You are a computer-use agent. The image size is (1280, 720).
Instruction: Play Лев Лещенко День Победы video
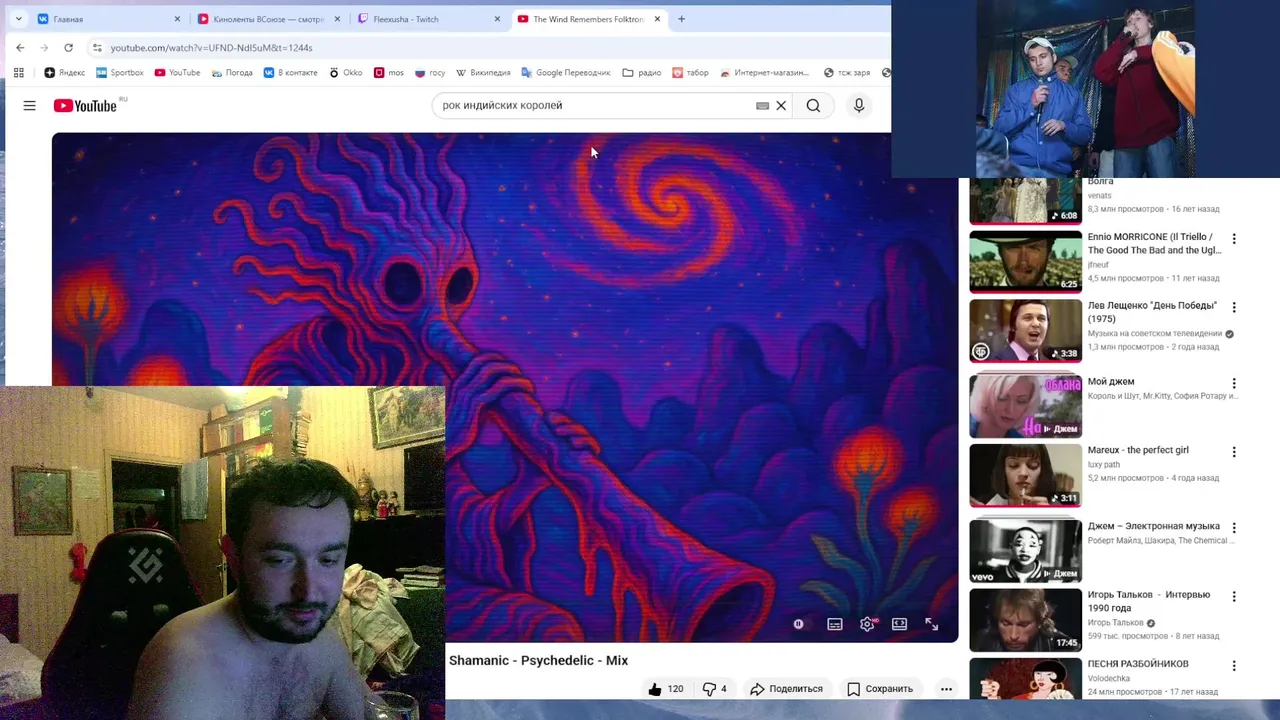click(1025, 330)
